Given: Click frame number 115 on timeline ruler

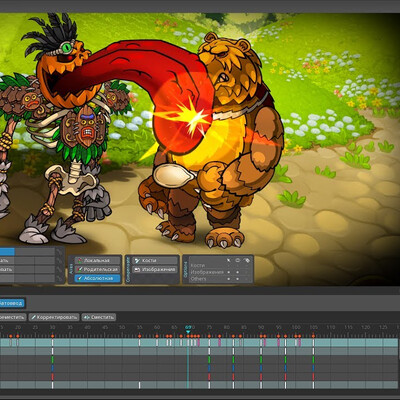Looking at the screenshot, I should click(348, 327).
